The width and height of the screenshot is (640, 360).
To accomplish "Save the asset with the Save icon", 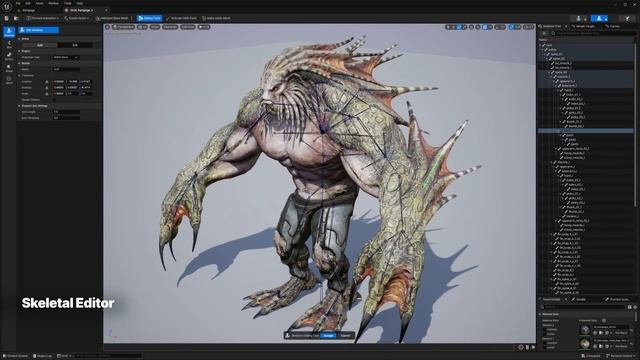I will point(7,18).
